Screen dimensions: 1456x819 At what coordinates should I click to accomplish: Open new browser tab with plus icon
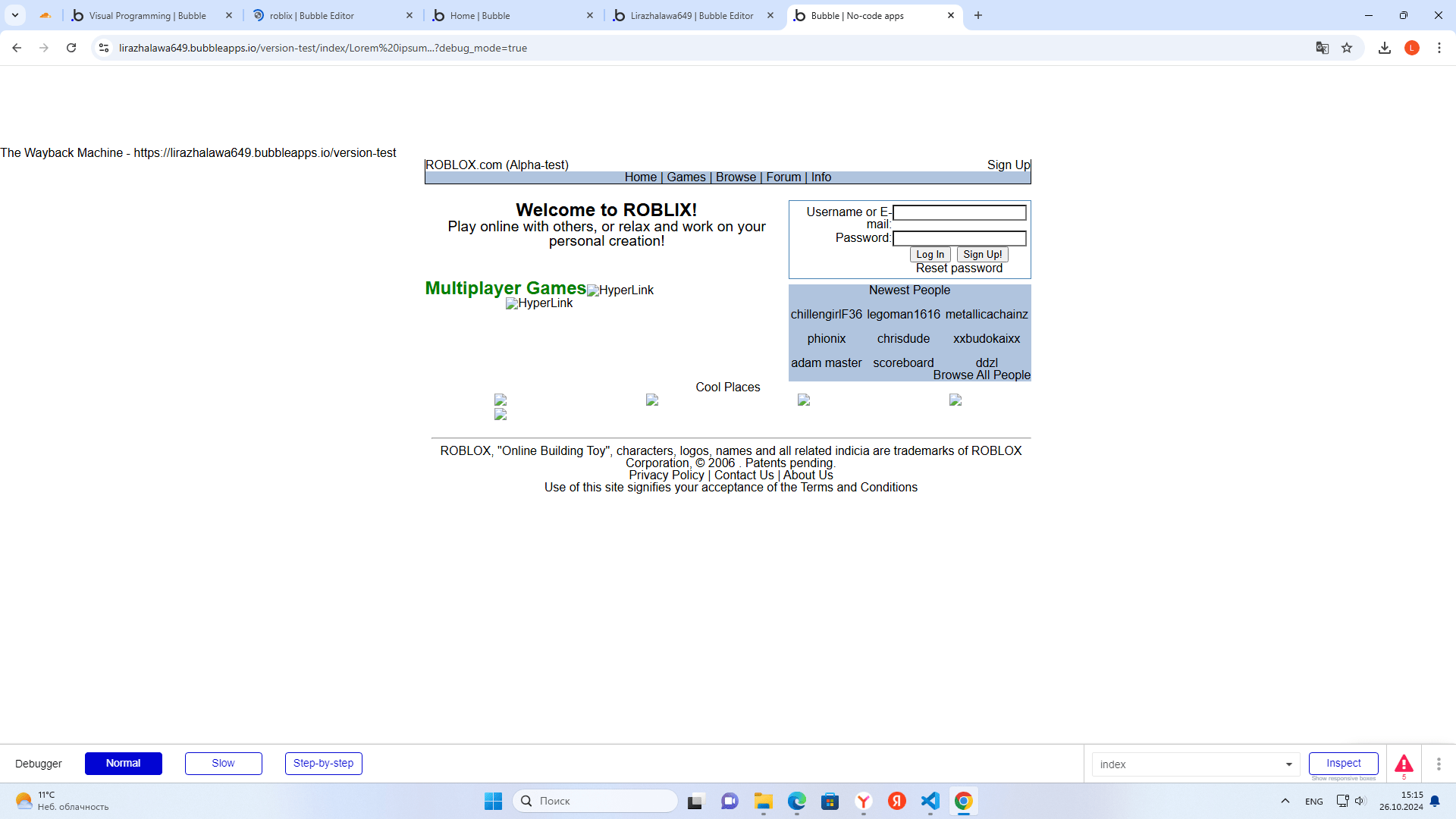[978, 15]
